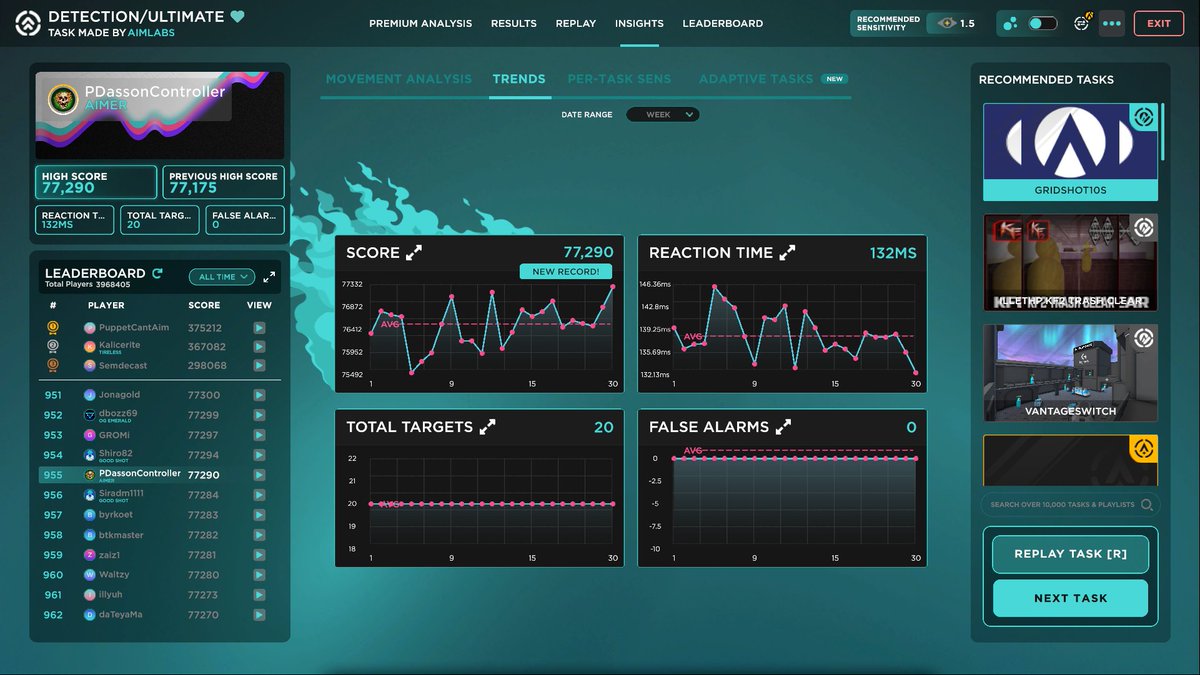Screen dimensions: 1200x675
Task: Click the PDassonController profile avatar
Action: click(63, 99)
